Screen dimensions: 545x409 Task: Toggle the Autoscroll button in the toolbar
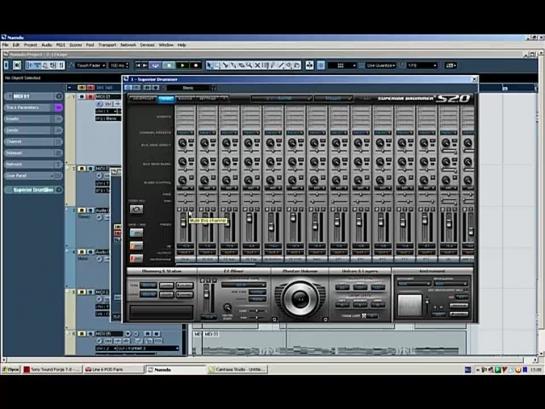309,65
